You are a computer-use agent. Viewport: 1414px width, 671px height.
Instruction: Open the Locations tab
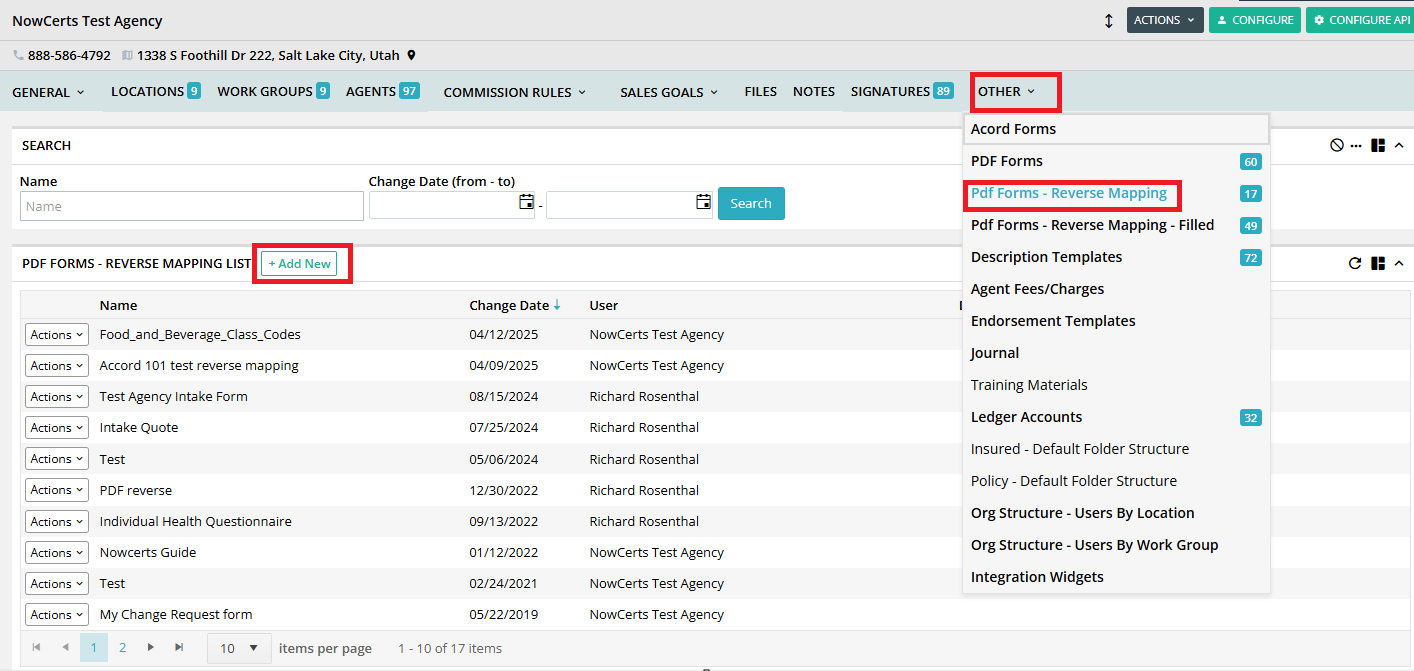pos(156,91)
